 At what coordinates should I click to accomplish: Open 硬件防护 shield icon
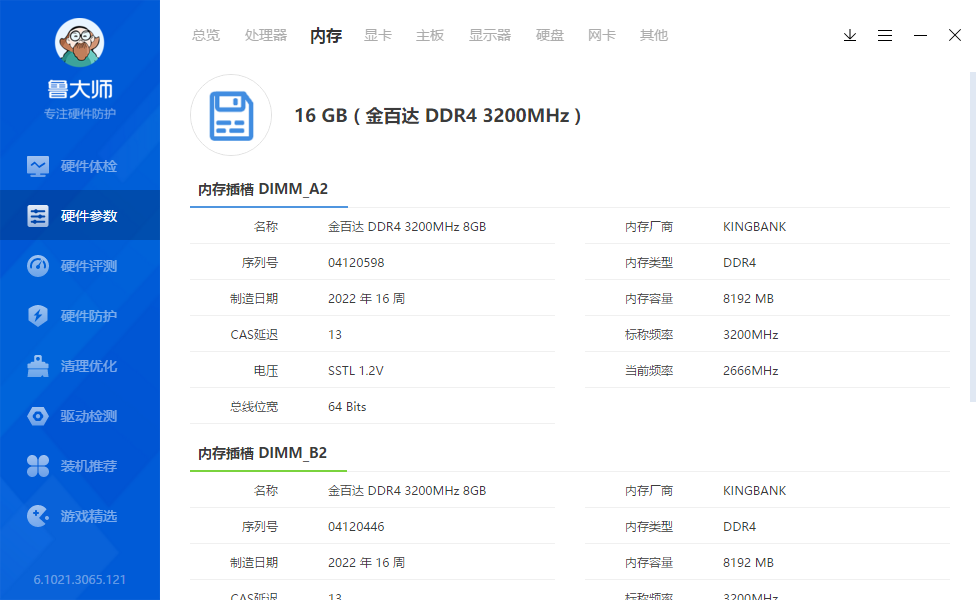pyautogui.click(x=38, y=316)
